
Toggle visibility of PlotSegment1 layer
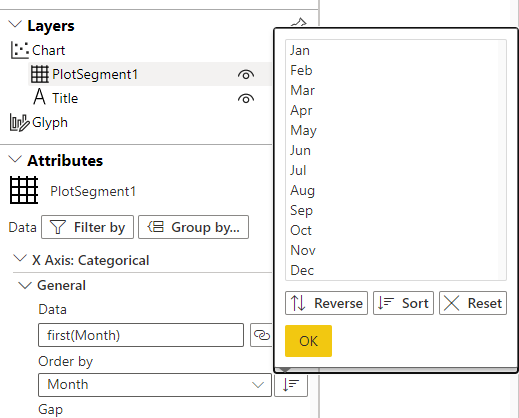tap(246, 75)
